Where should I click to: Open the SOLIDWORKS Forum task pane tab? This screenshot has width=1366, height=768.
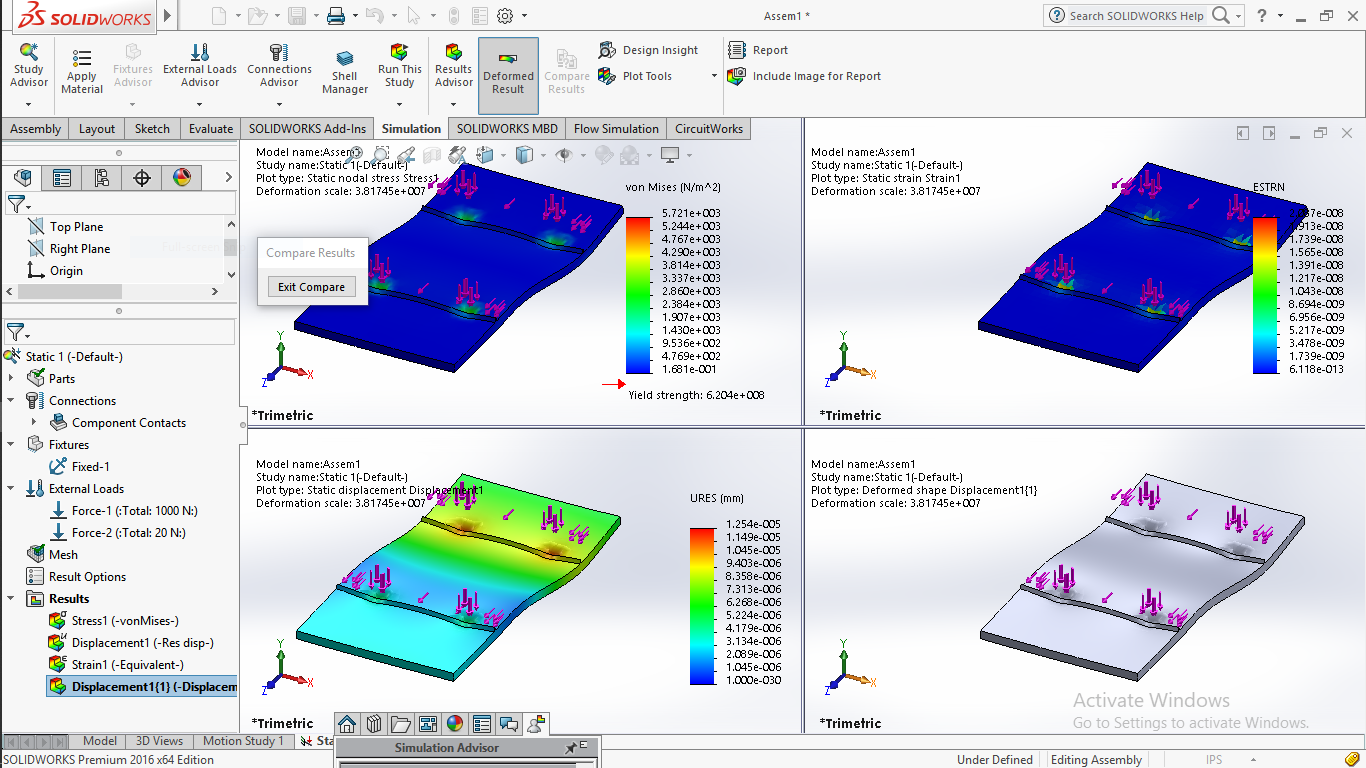pos(509,724)
